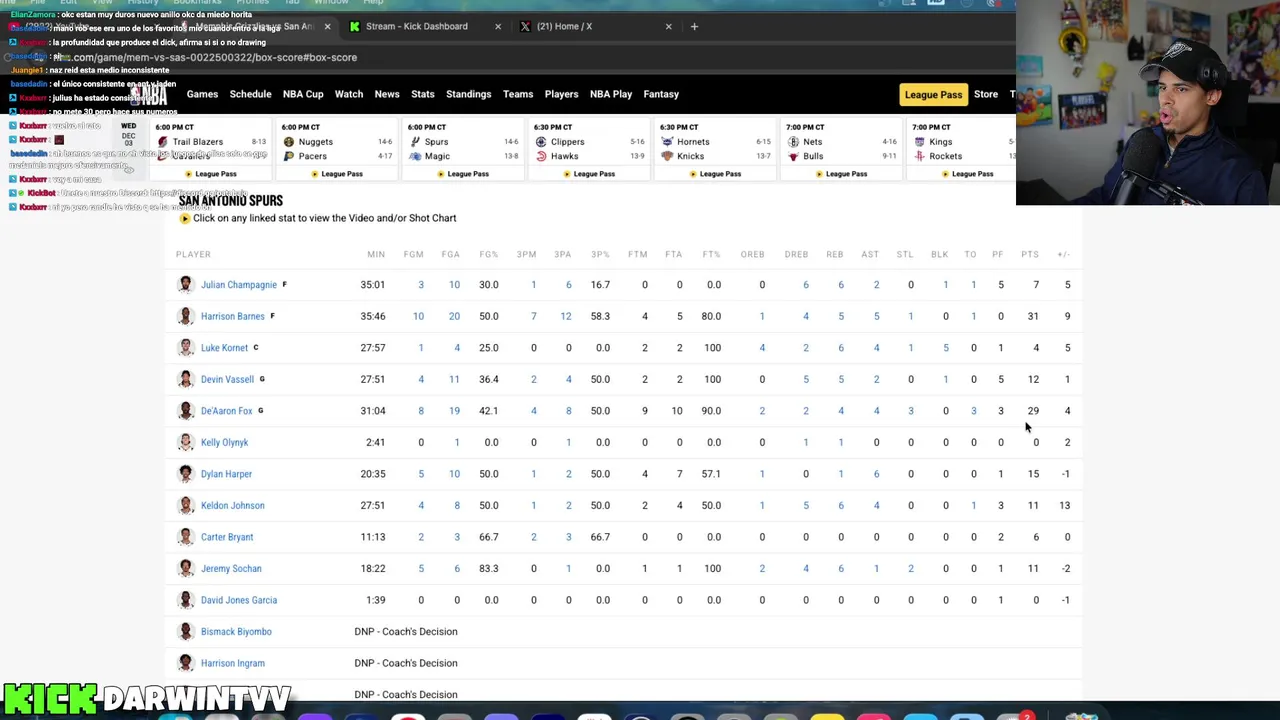Click Devin Vassell player headshot
The image size is (1280, 720).
point(185,379)
